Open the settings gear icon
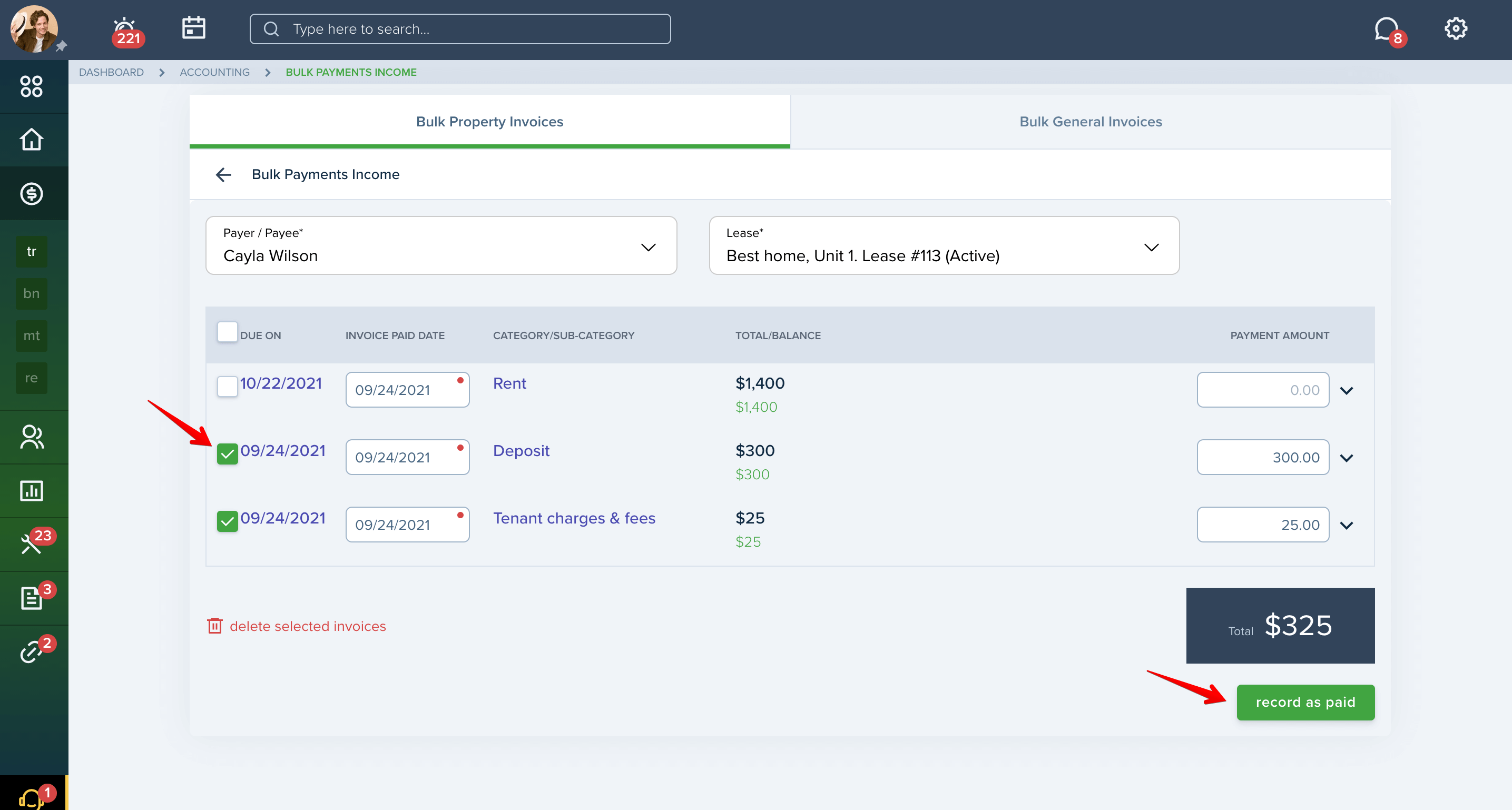Screen dimensions: 1512x810 click(x=1455, y=28)
